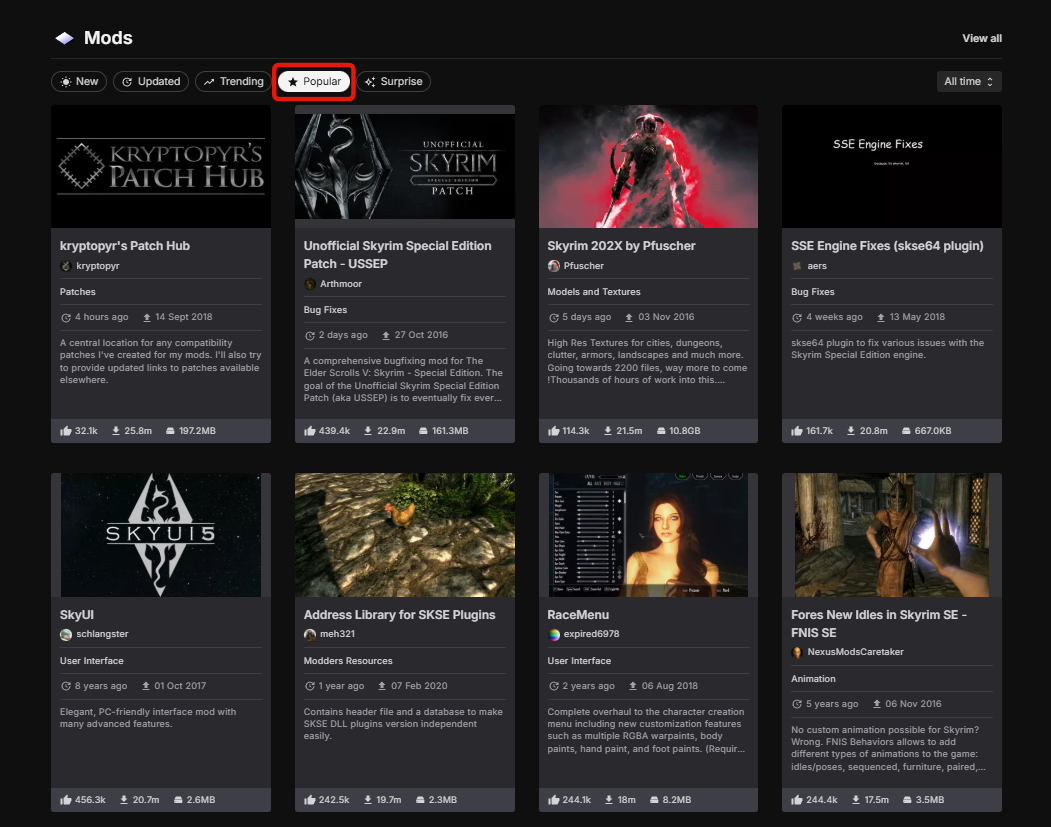
Task: Open author profile link kryptopyr
Action: tap(98, 266)
